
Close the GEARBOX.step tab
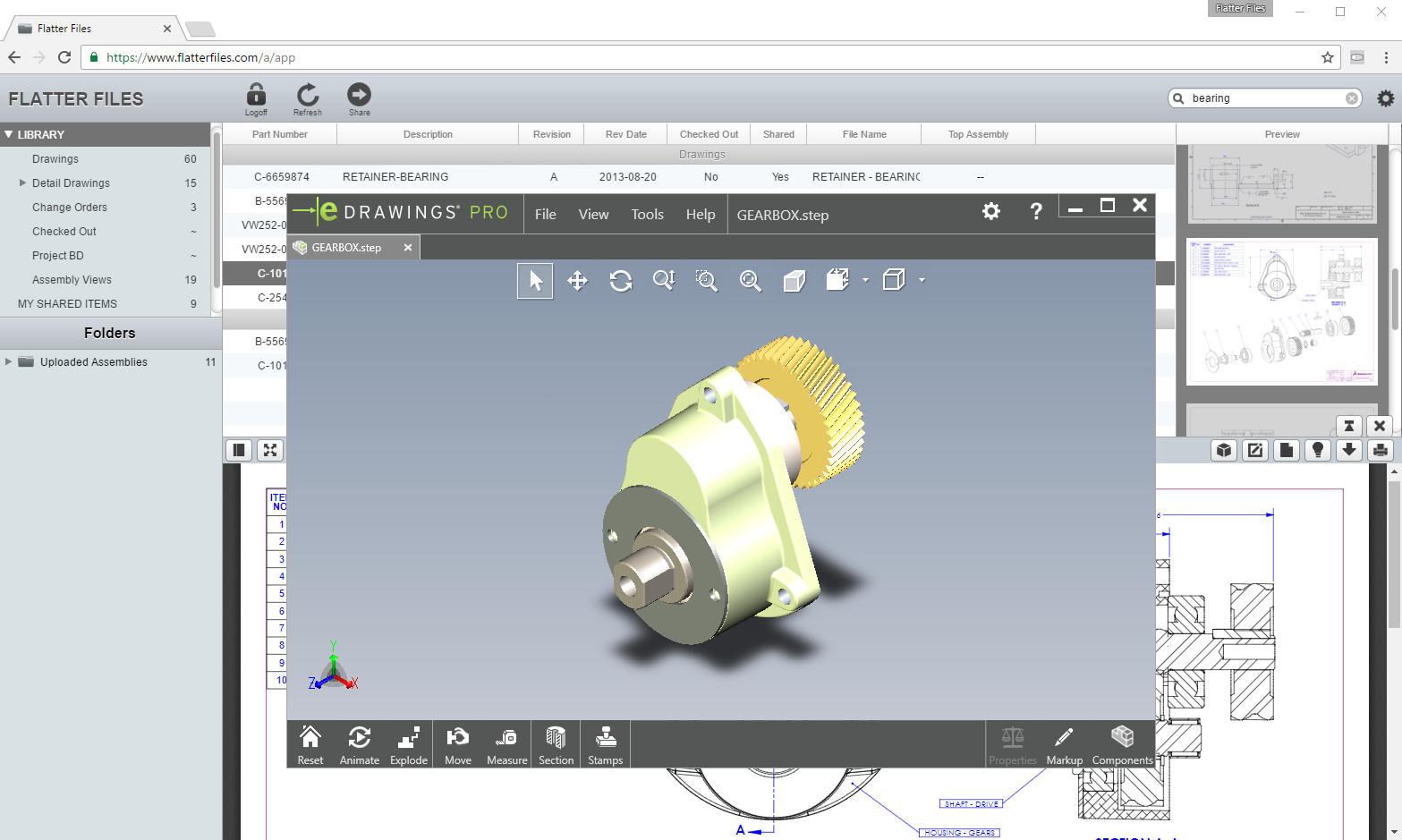[408, 248]
